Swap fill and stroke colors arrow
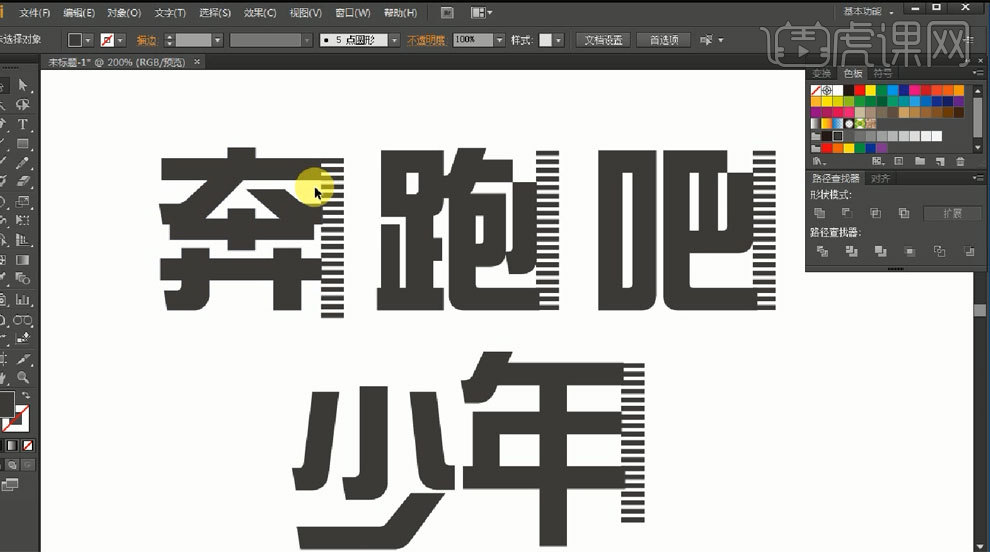Screen dimensions: 990x552 click(x=26, y=395)
